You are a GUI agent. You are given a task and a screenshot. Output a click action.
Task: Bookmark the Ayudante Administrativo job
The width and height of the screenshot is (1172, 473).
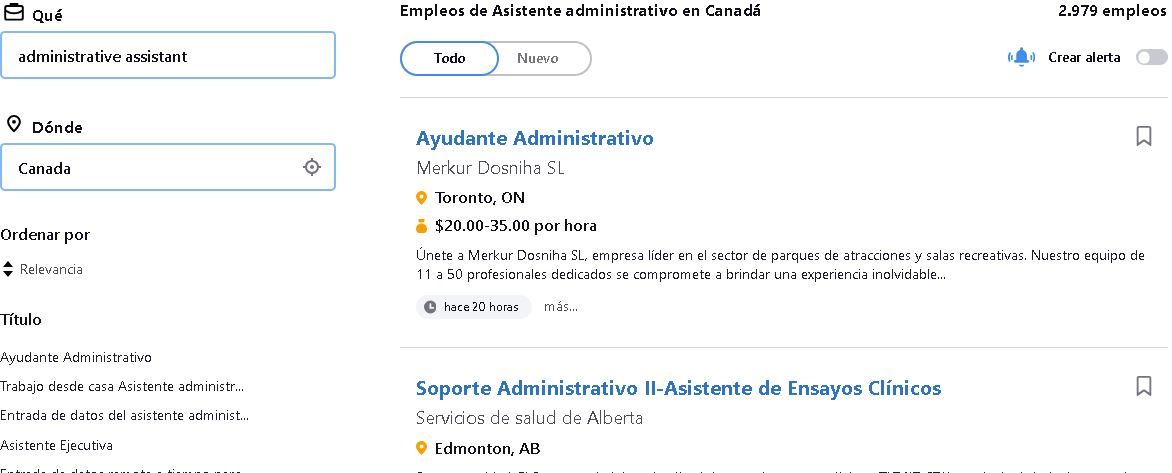1143,137
